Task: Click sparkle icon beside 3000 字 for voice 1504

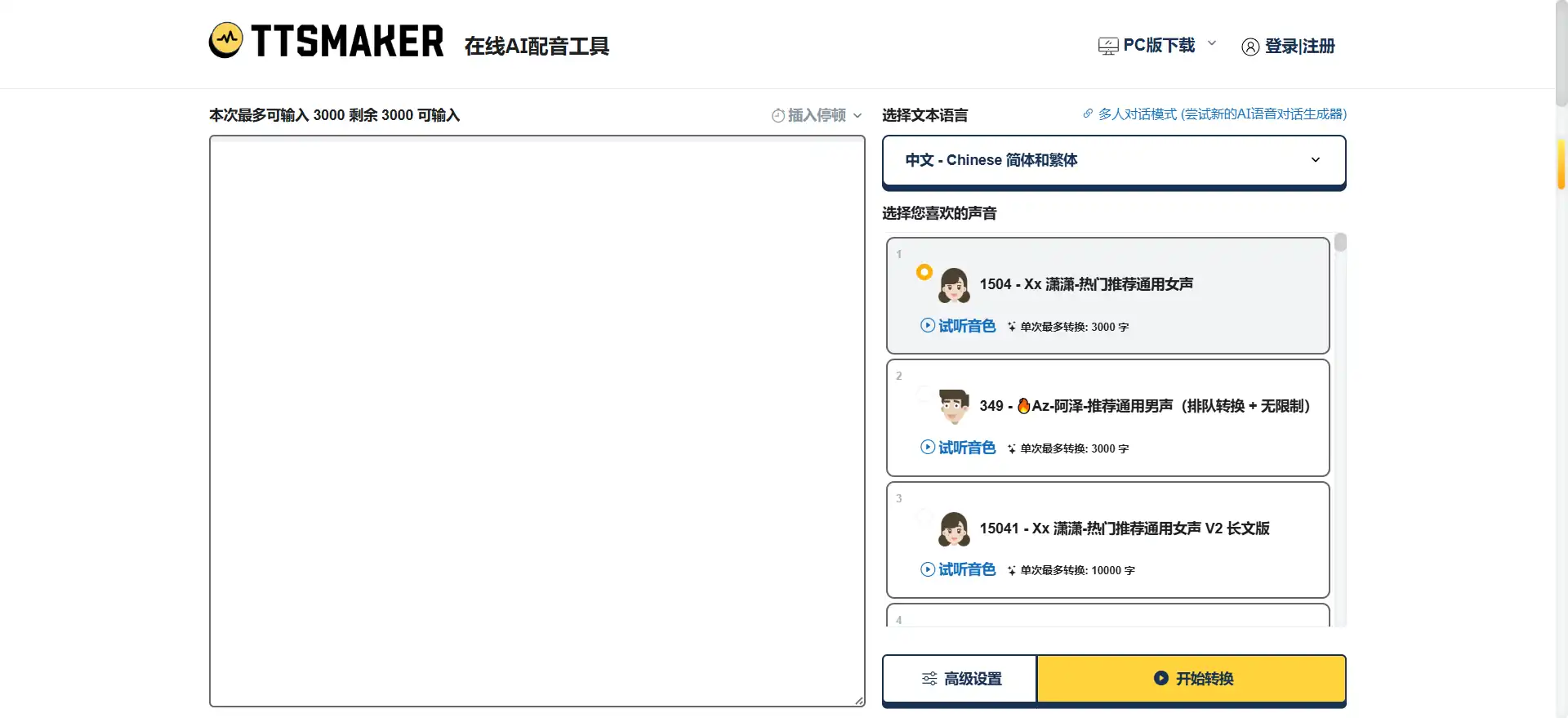Action: tap(1012, 327)
